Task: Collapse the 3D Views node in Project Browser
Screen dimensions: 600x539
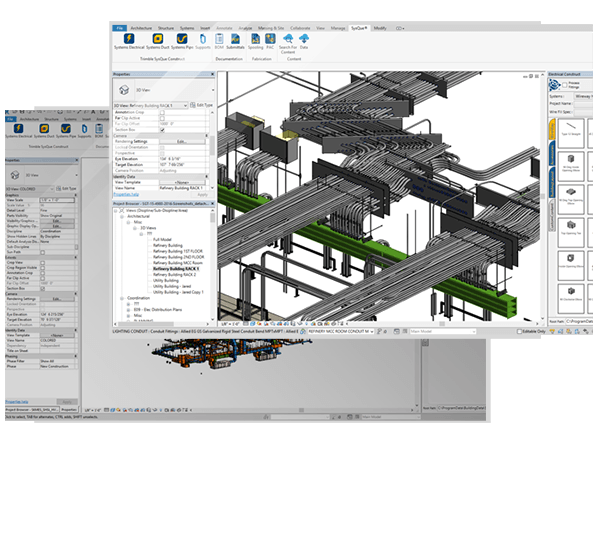Action: pos(135,228)
